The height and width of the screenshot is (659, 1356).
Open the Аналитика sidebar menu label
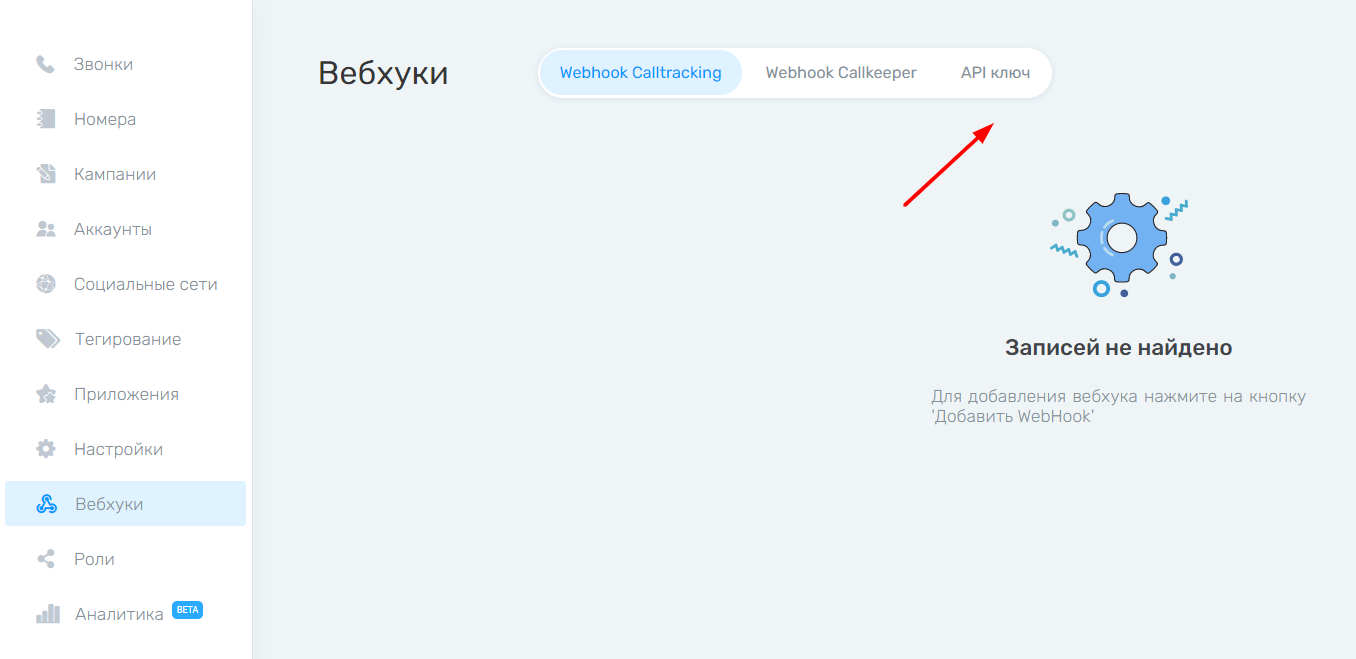coord(119,614)
